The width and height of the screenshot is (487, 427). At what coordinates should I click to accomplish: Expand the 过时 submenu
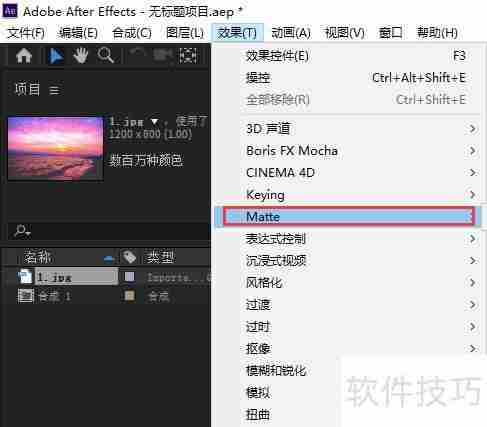point(347,327)
